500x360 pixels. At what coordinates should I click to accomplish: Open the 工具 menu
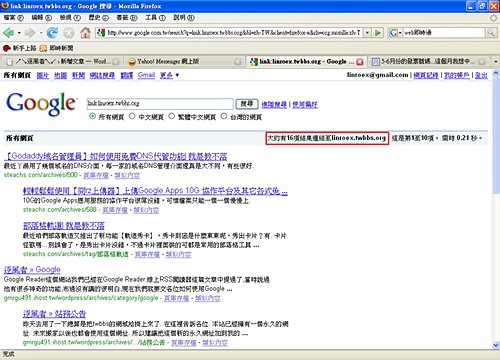(x=155, y=18)
